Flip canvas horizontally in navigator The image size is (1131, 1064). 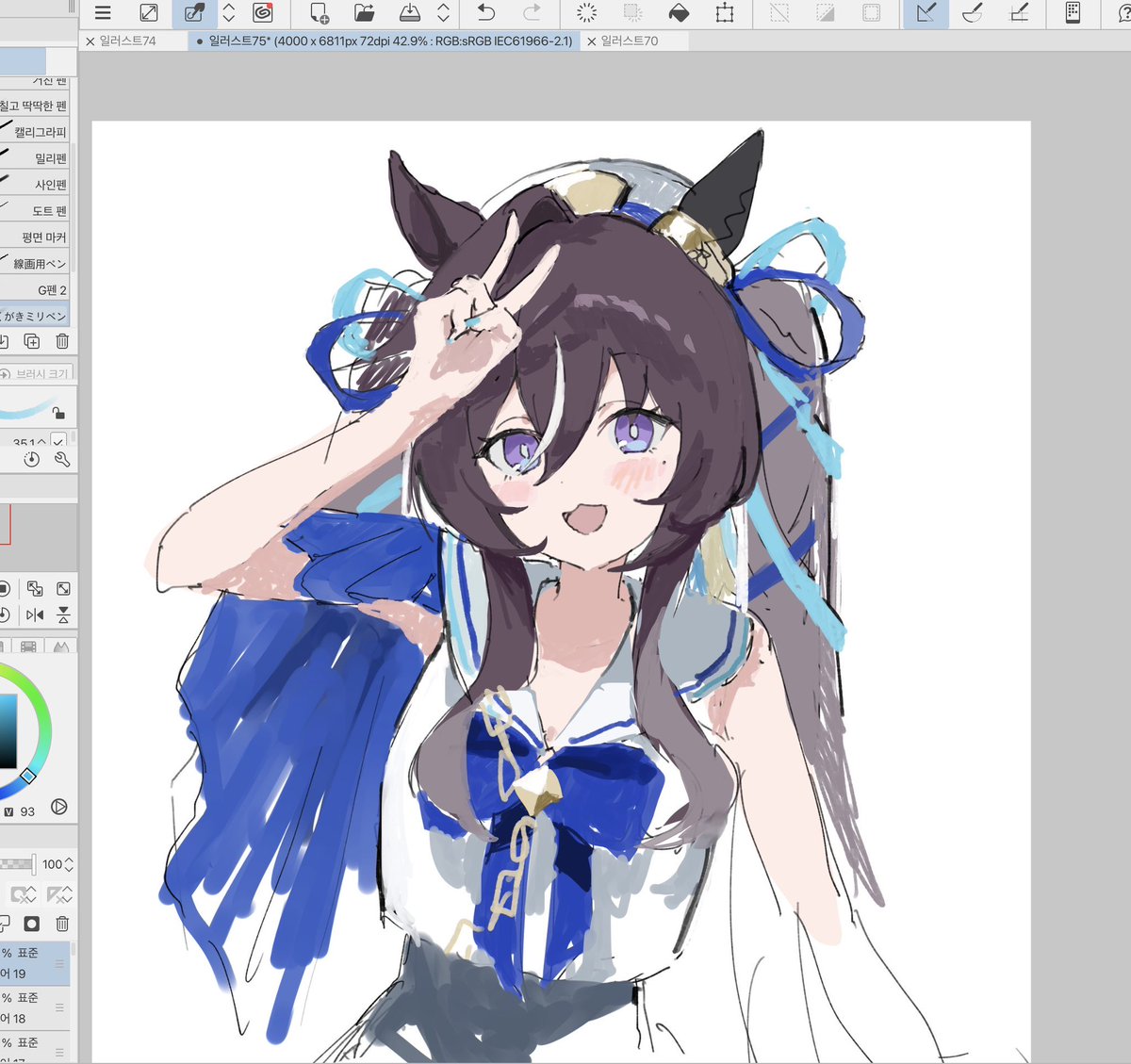35,615
